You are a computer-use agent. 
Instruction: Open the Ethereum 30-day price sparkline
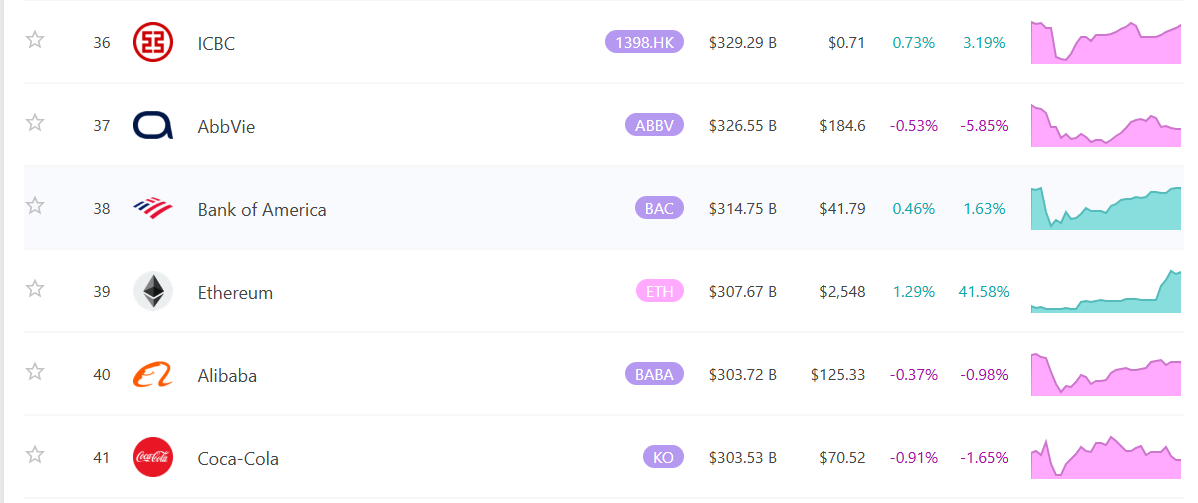[1105, 291]
